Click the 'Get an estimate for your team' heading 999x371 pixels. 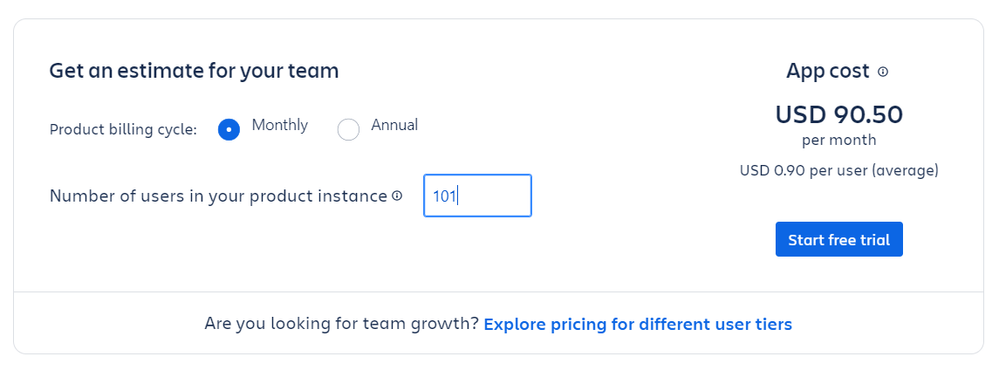(x=194, y=71)
